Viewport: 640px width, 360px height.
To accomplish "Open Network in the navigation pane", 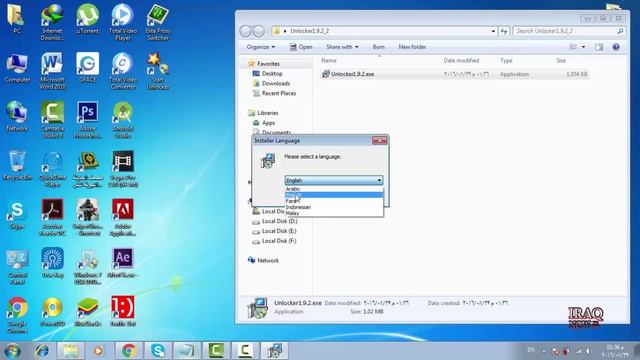I will click(268, 260).
